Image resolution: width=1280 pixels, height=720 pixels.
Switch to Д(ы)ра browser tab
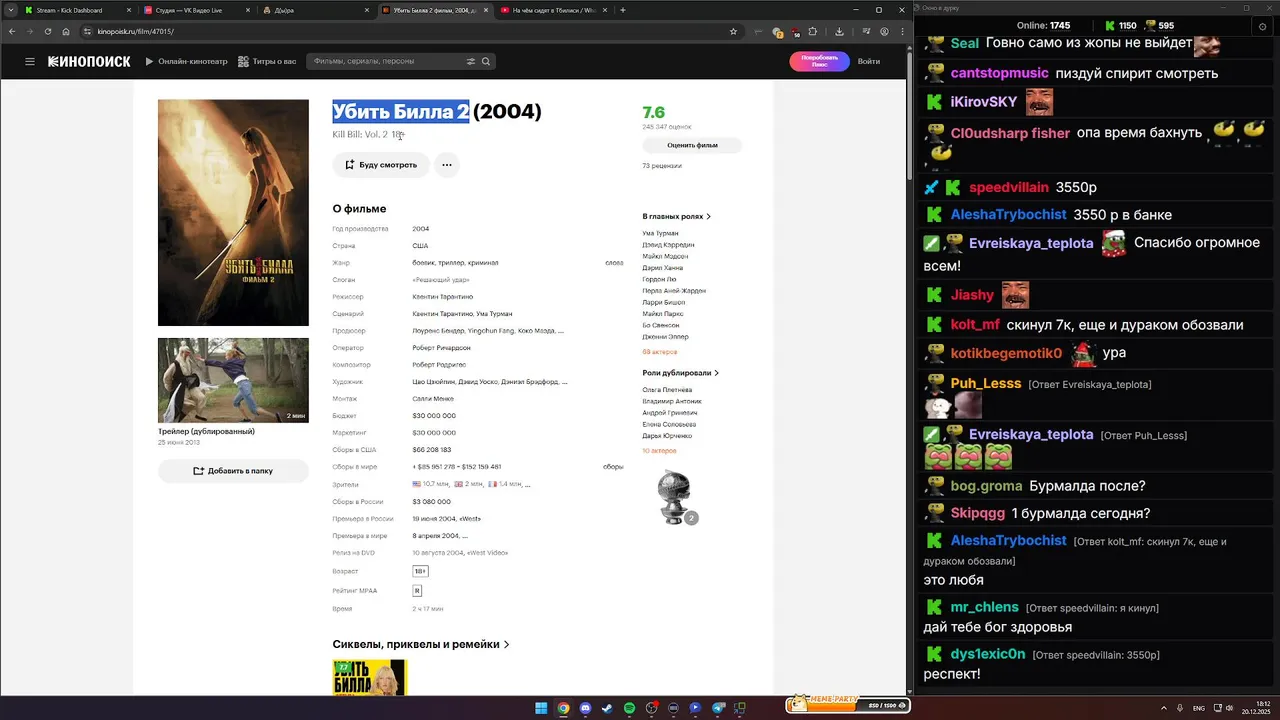[314, 10]
